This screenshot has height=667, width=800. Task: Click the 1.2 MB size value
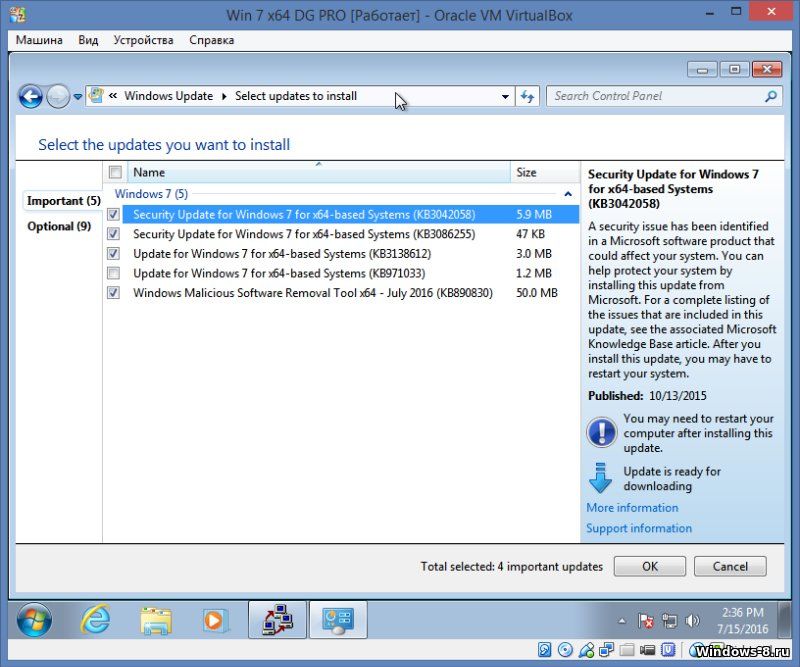(x=534, y=274)
